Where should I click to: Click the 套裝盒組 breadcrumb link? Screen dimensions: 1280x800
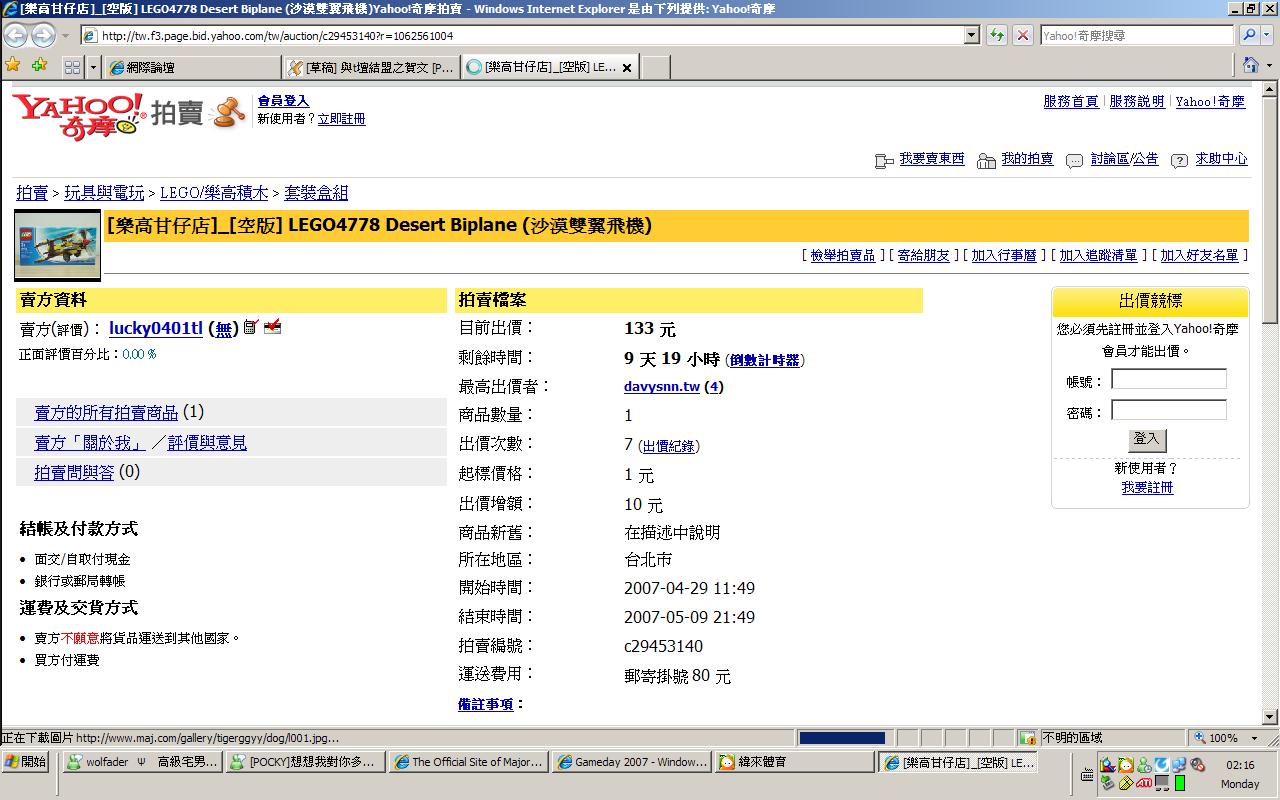[316, 193]
